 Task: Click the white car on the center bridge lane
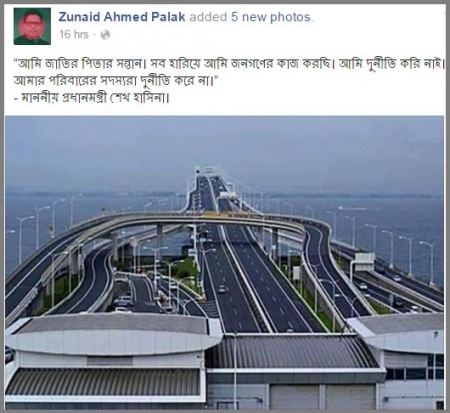click(222, 289)
